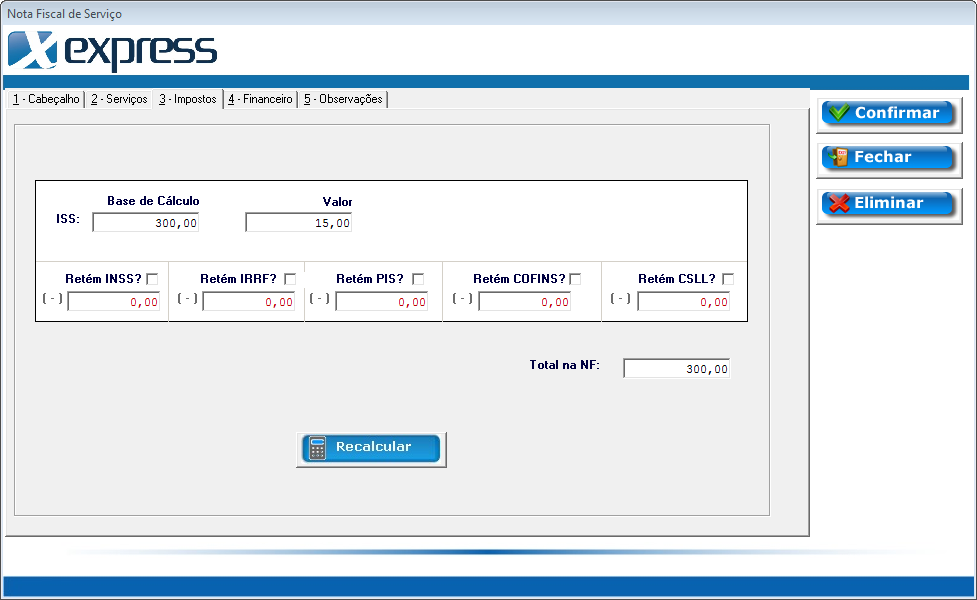Click the door icon on Fechar button
977x600 pixels.
839,157
